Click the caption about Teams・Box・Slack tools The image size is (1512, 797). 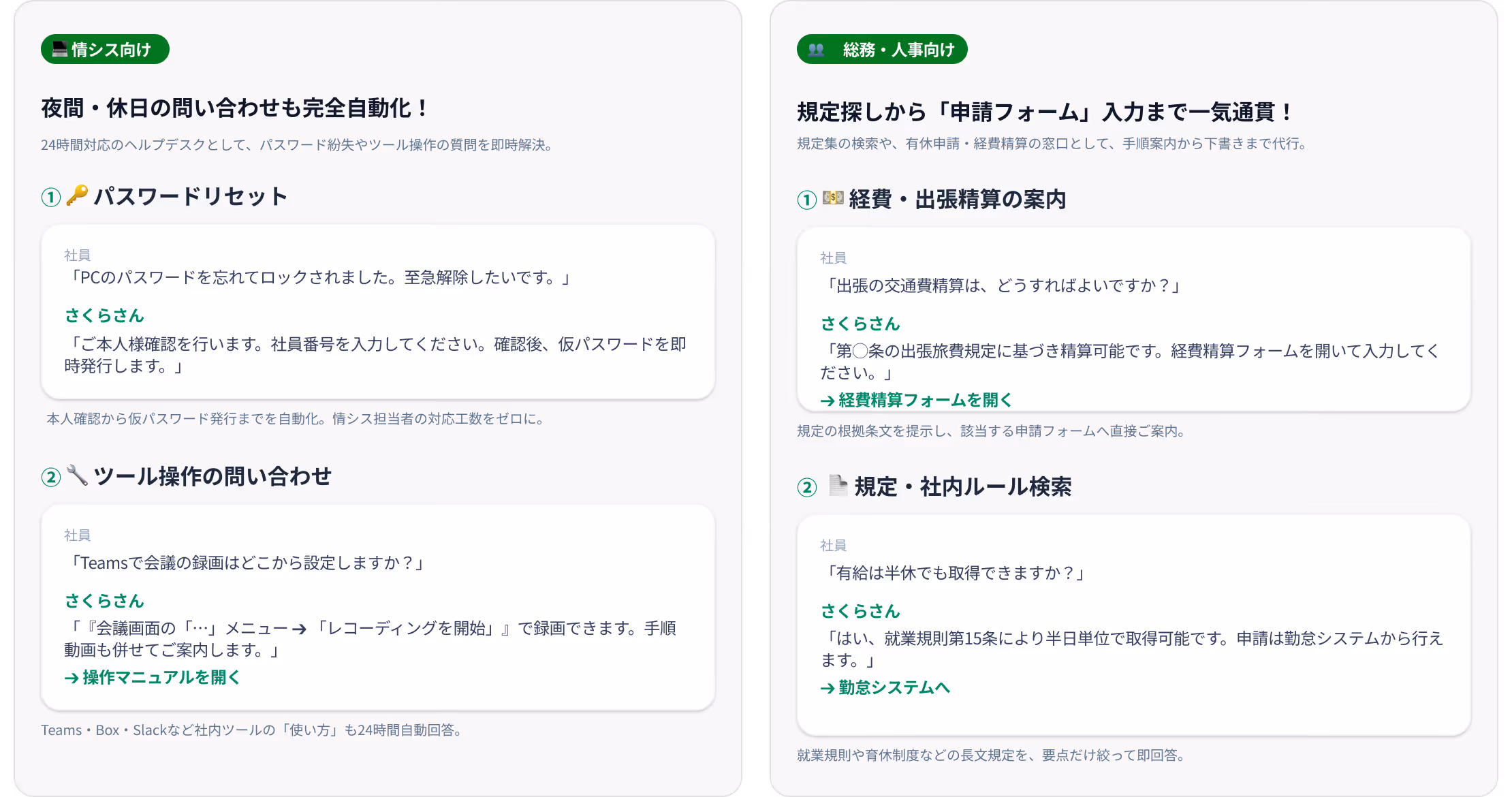253,730
